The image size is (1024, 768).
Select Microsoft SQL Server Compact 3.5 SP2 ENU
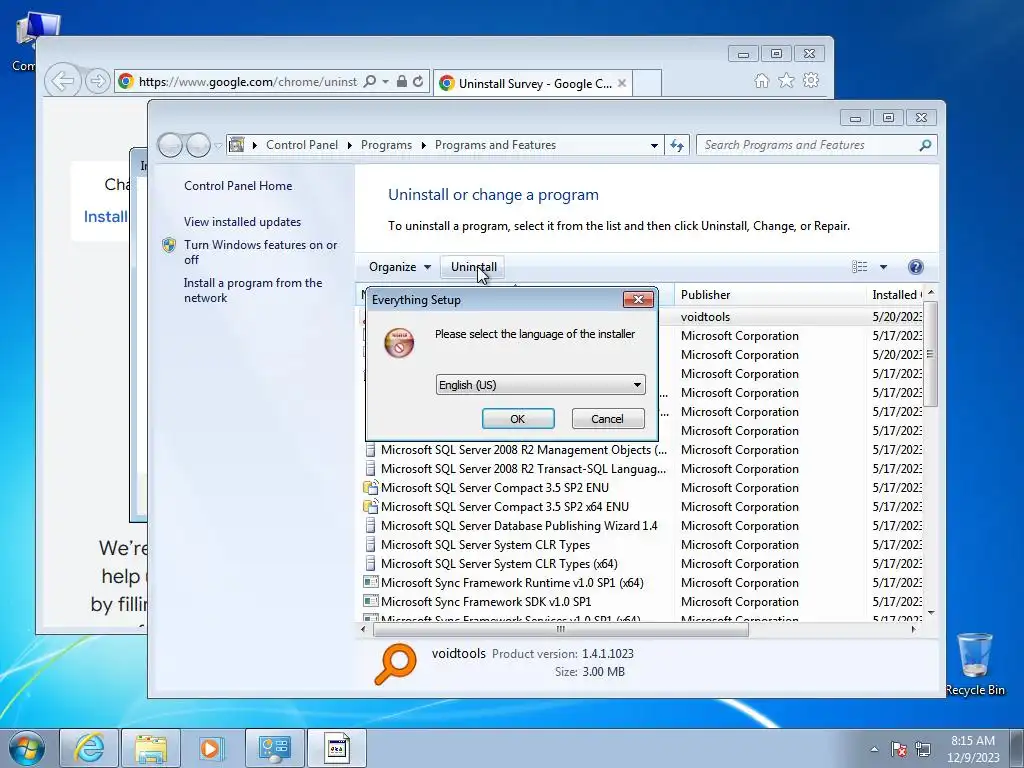point(494,488)
